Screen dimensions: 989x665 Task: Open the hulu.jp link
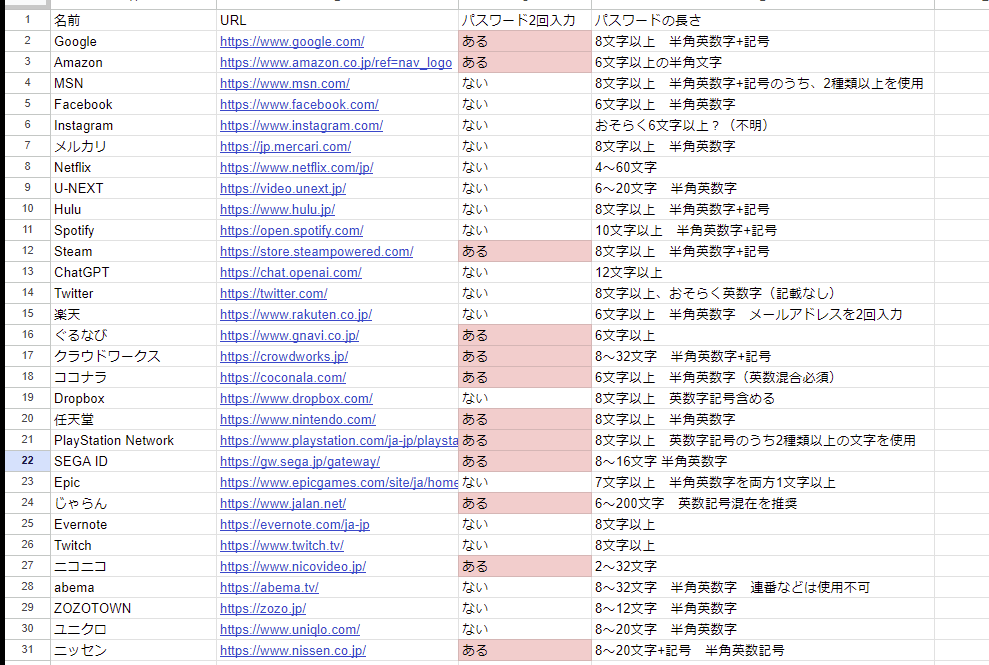(x=278, y=209)
